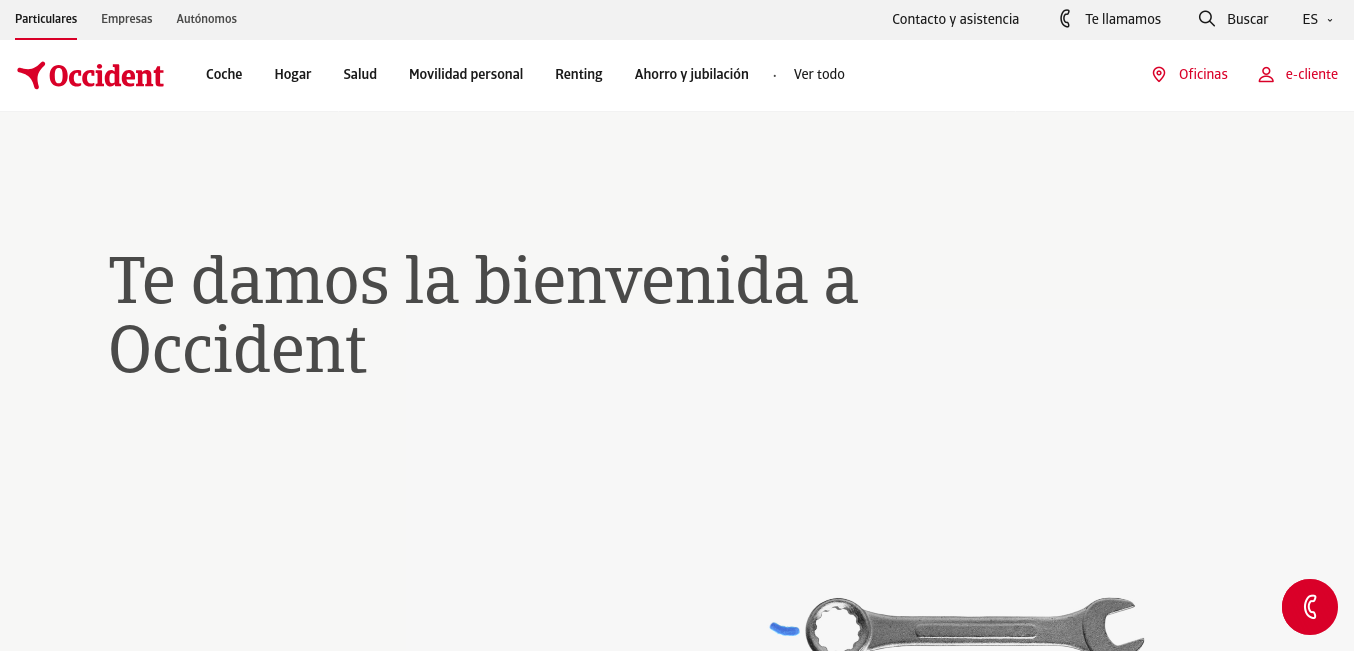Open the e-cliente login link
This screenshot has height=651, width=1366.
coord(1312,74)
